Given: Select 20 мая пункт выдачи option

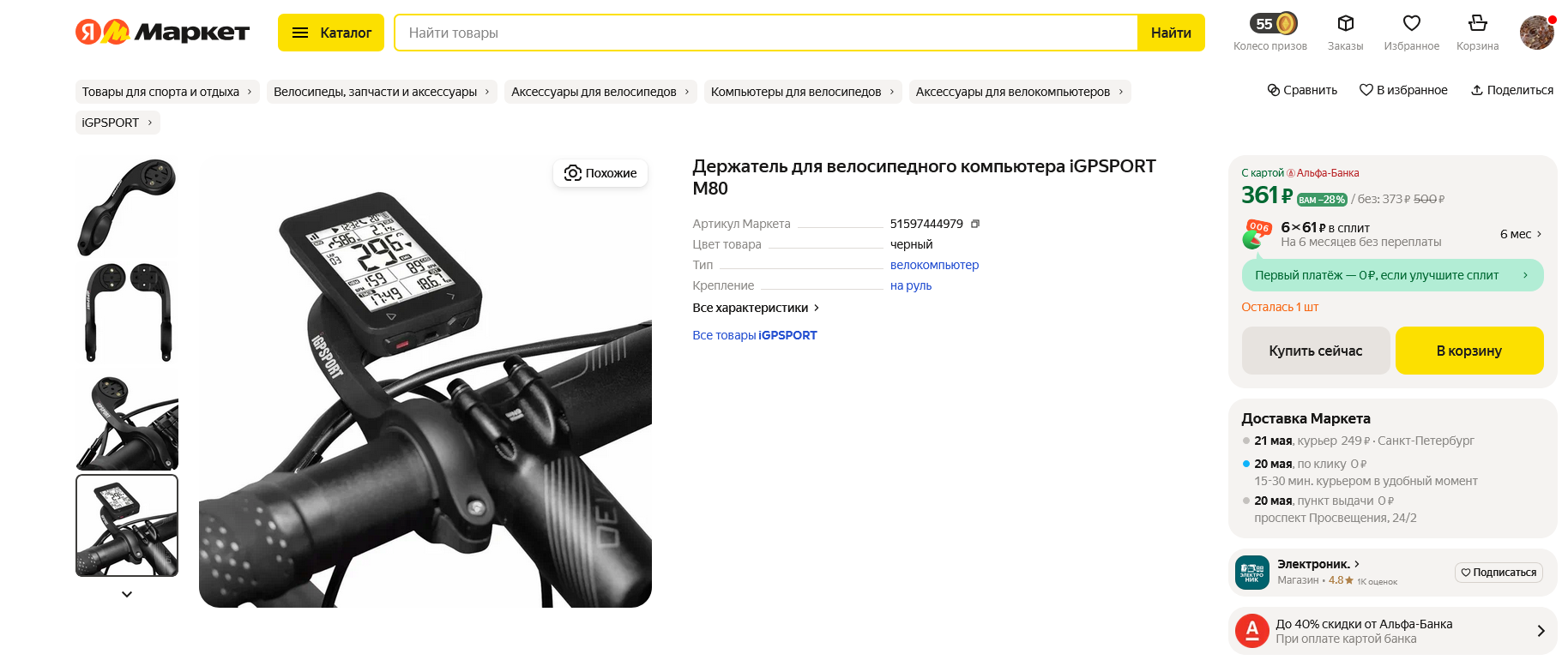Looking at the screenshot, I should click(x=1330, y=509).
